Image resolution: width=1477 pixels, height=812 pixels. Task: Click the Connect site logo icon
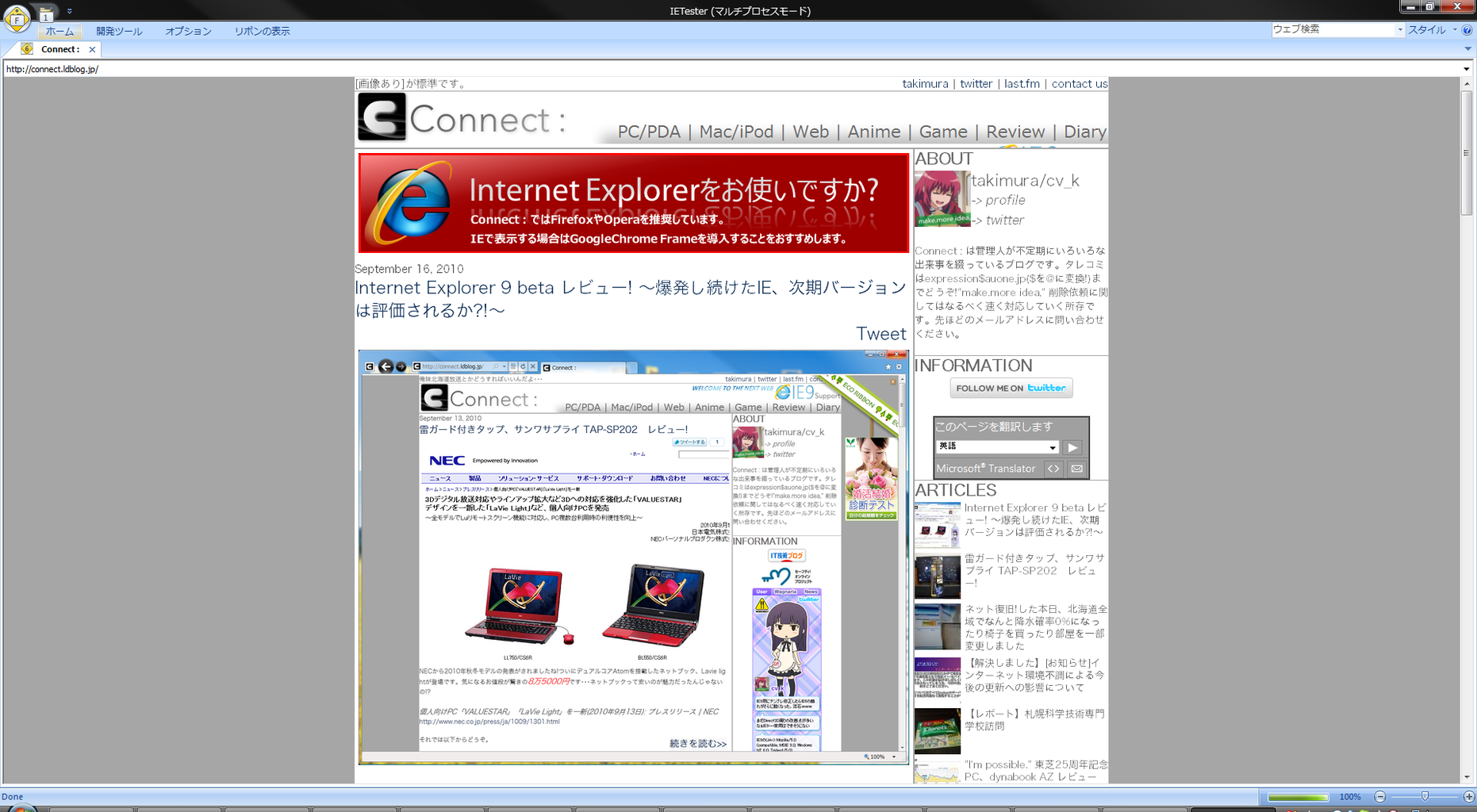[x=382, y=117]
